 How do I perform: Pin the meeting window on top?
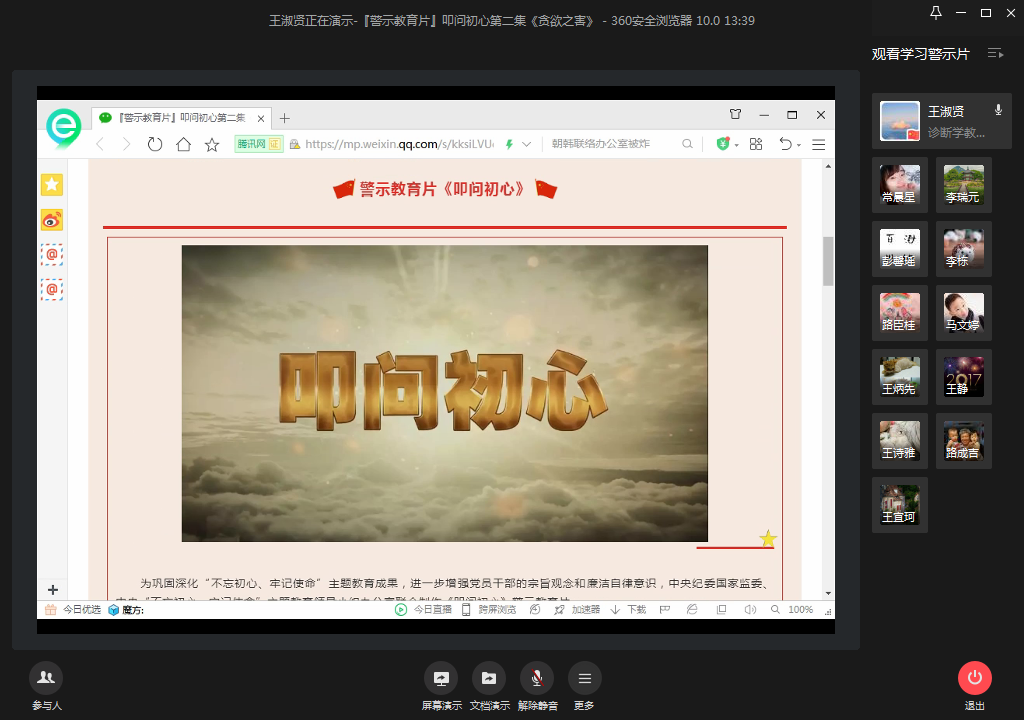[x=936, y=13]
